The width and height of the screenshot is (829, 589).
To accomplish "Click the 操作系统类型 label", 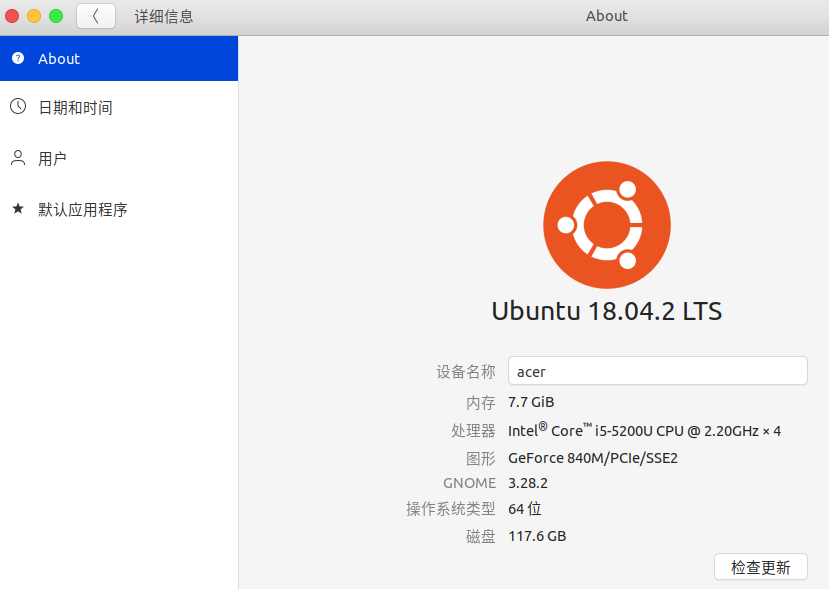I will pyautogui.click(x=451, y=509).
